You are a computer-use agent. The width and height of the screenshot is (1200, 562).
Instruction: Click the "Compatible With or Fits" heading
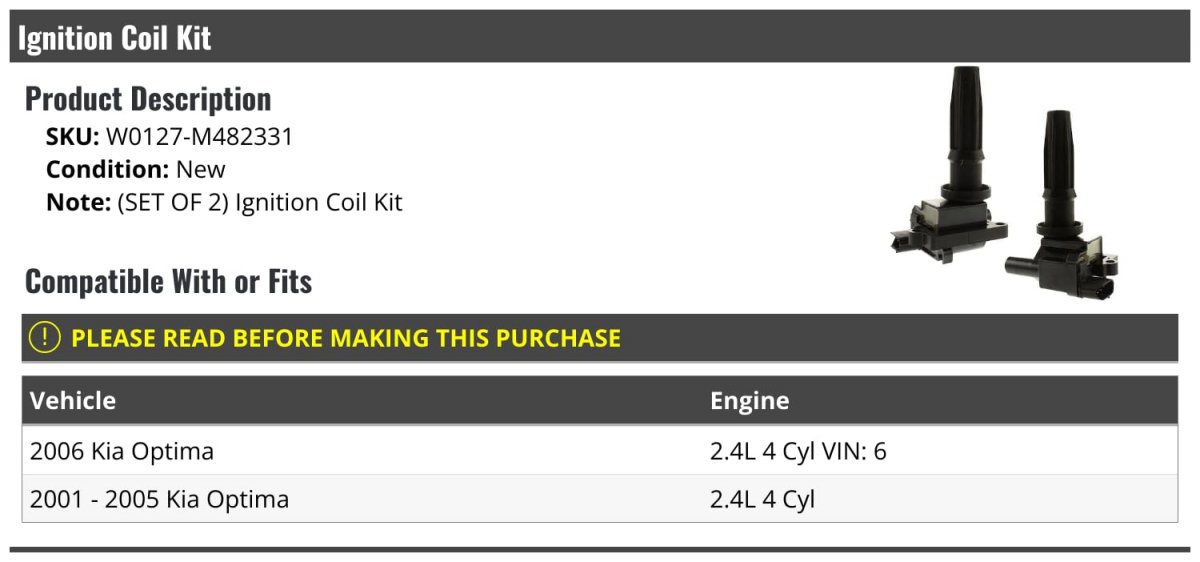168,282
